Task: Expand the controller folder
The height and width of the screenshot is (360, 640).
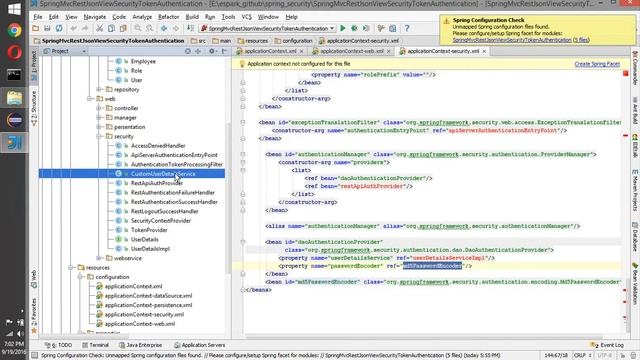Action: point(99,108)
